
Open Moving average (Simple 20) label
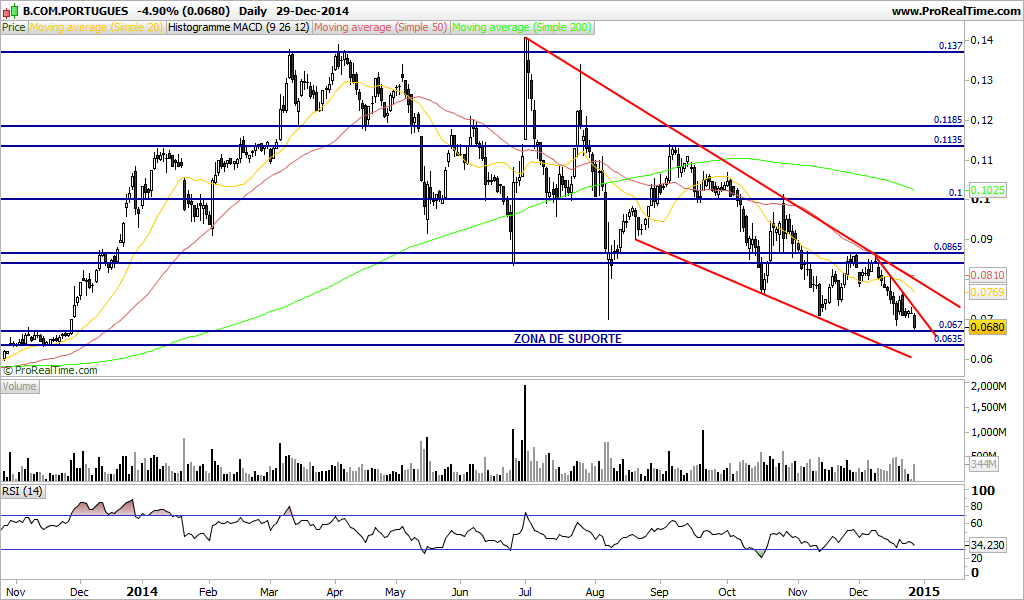(x=97, y=27)
